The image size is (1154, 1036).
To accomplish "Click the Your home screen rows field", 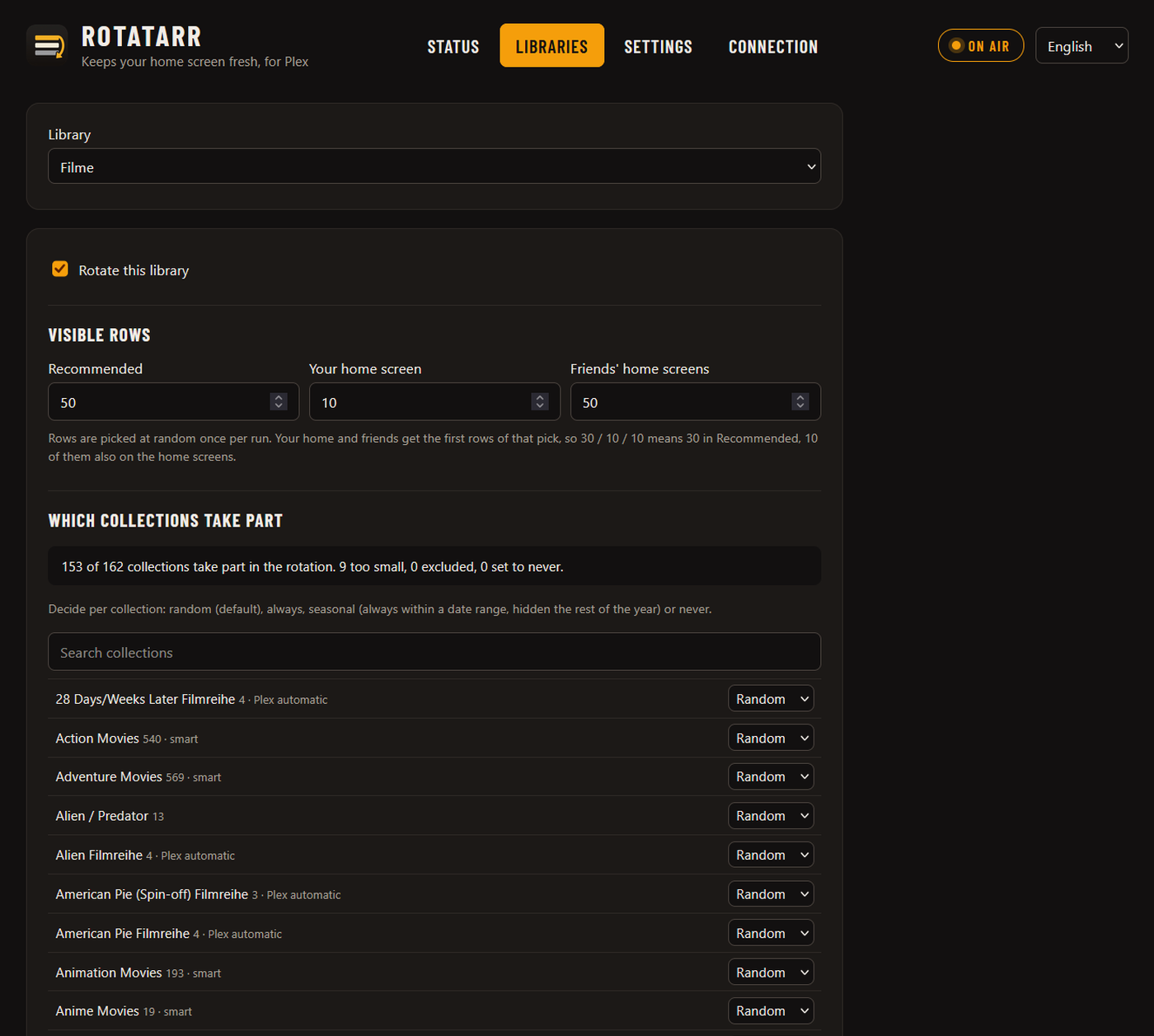I will tap(434, 402).
